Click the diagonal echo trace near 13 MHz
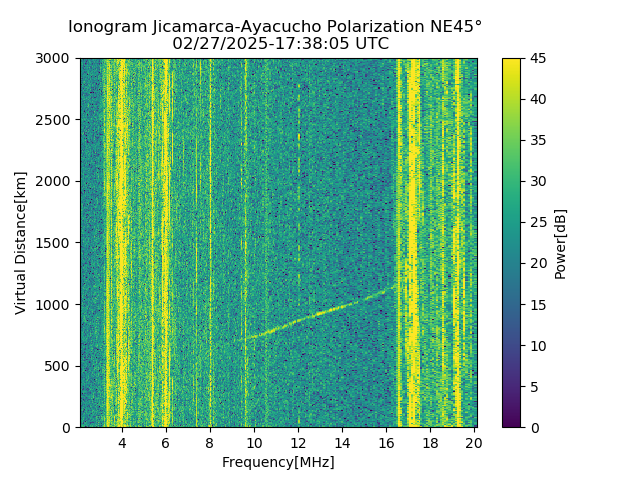This screenshot has width=640, height=480. pos(320,313)
